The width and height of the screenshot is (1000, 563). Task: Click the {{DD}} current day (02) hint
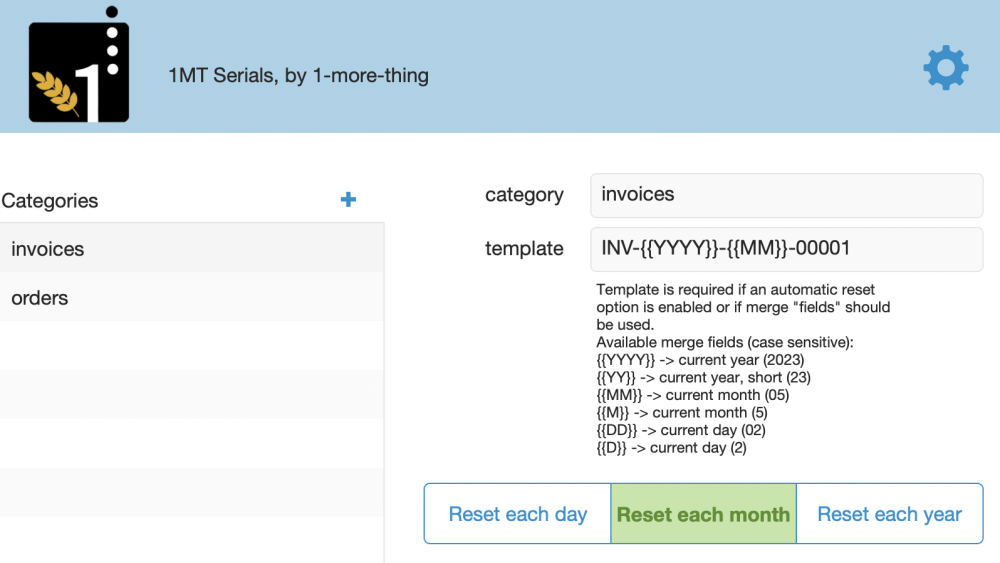pos(680,430)
